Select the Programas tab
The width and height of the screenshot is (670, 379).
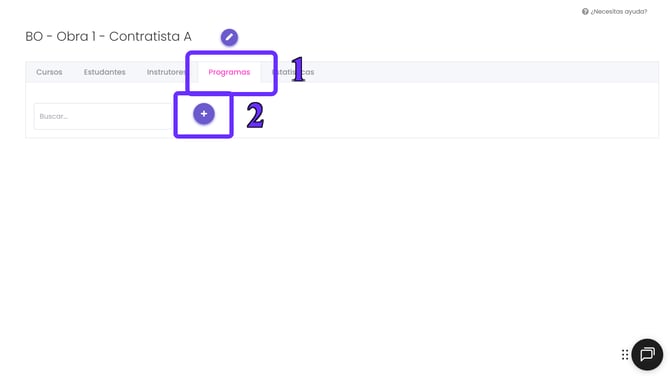click(x=229, y=72)
